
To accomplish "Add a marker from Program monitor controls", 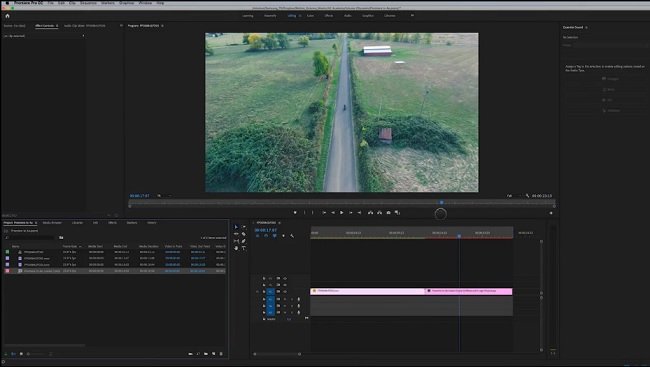I will click(x=295, y=213).
